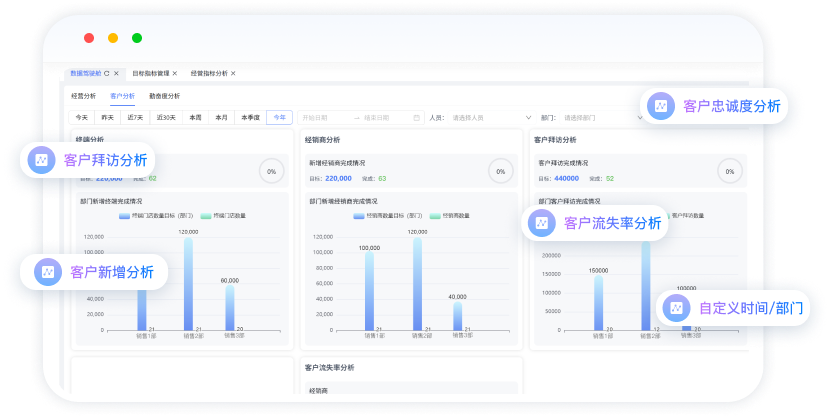This screenshot has height=417, width=831.
Task: Click the 客户新增分析 badge icon
Action: (48, 272)
